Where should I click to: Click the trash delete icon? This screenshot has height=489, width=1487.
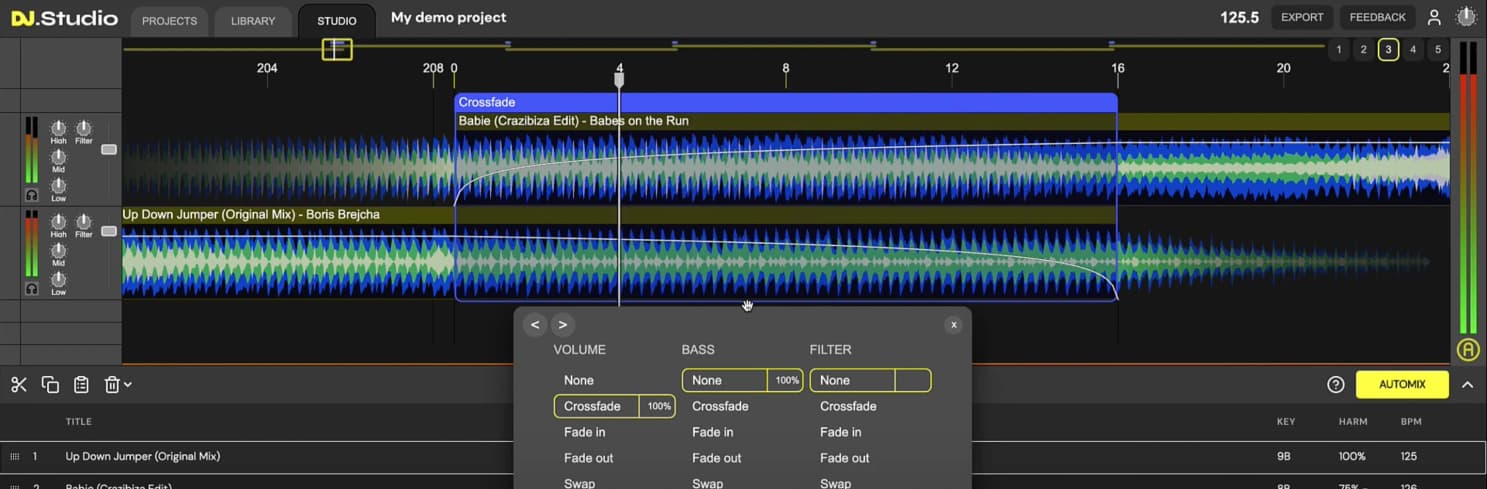(112, 385)
